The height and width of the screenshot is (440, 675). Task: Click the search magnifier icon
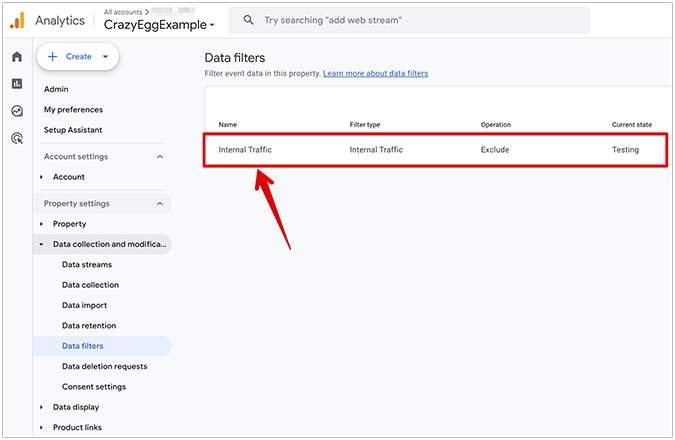coord(248,20)
